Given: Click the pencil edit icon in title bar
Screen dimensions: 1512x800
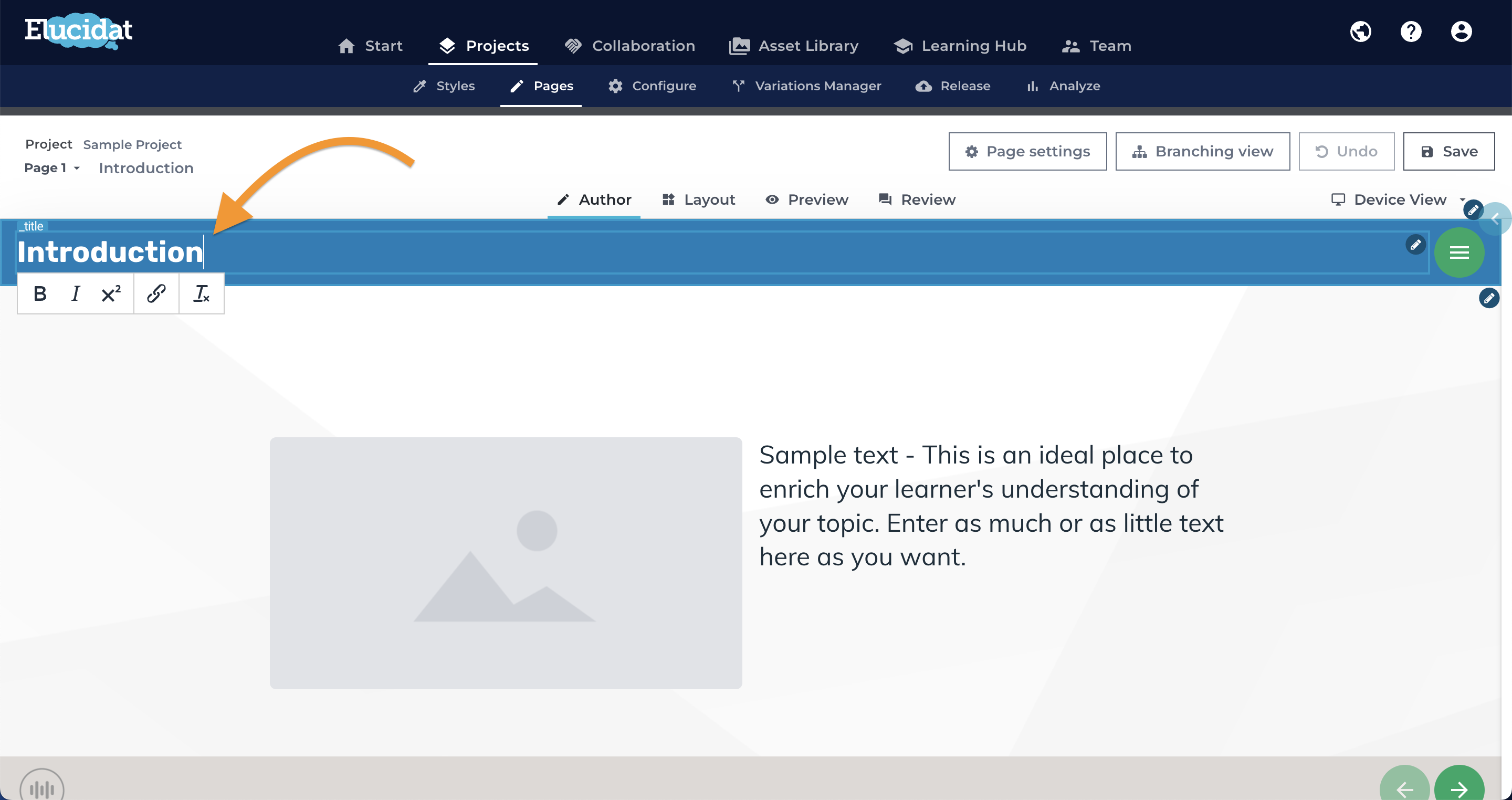Looking at the screenshot, I should 1415,244.
